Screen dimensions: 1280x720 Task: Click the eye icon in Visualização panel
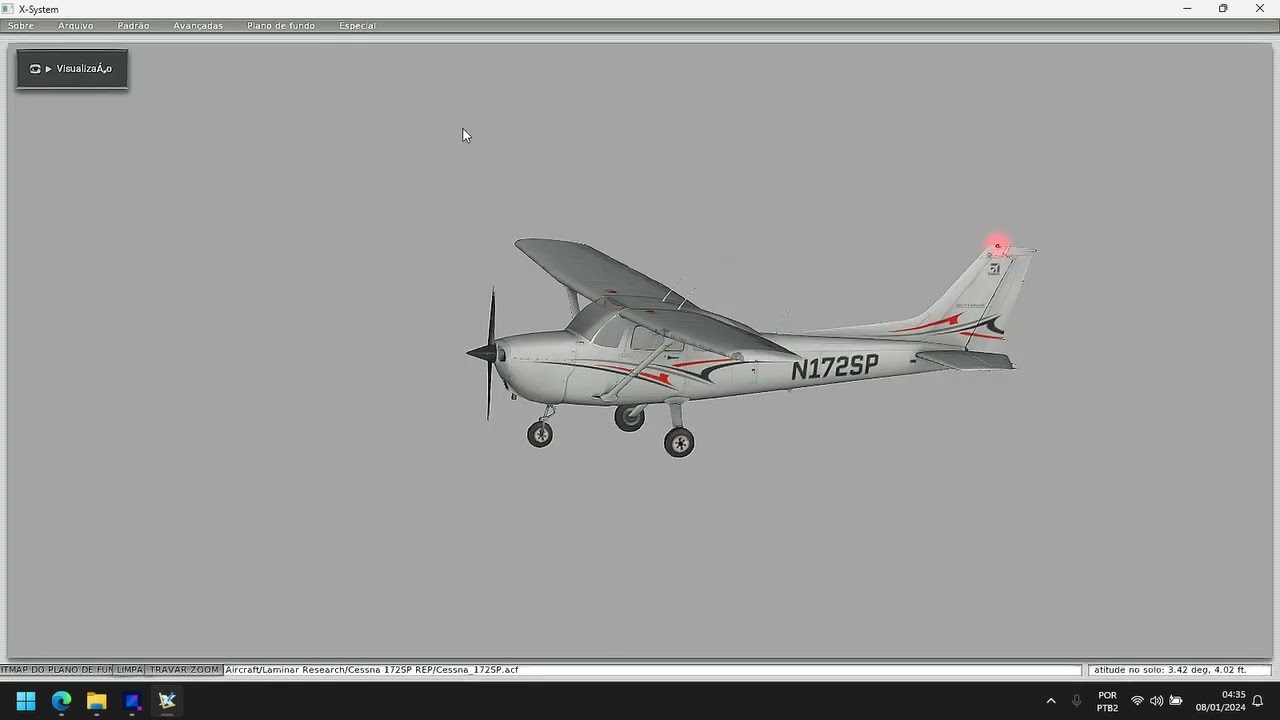[35, 69]
